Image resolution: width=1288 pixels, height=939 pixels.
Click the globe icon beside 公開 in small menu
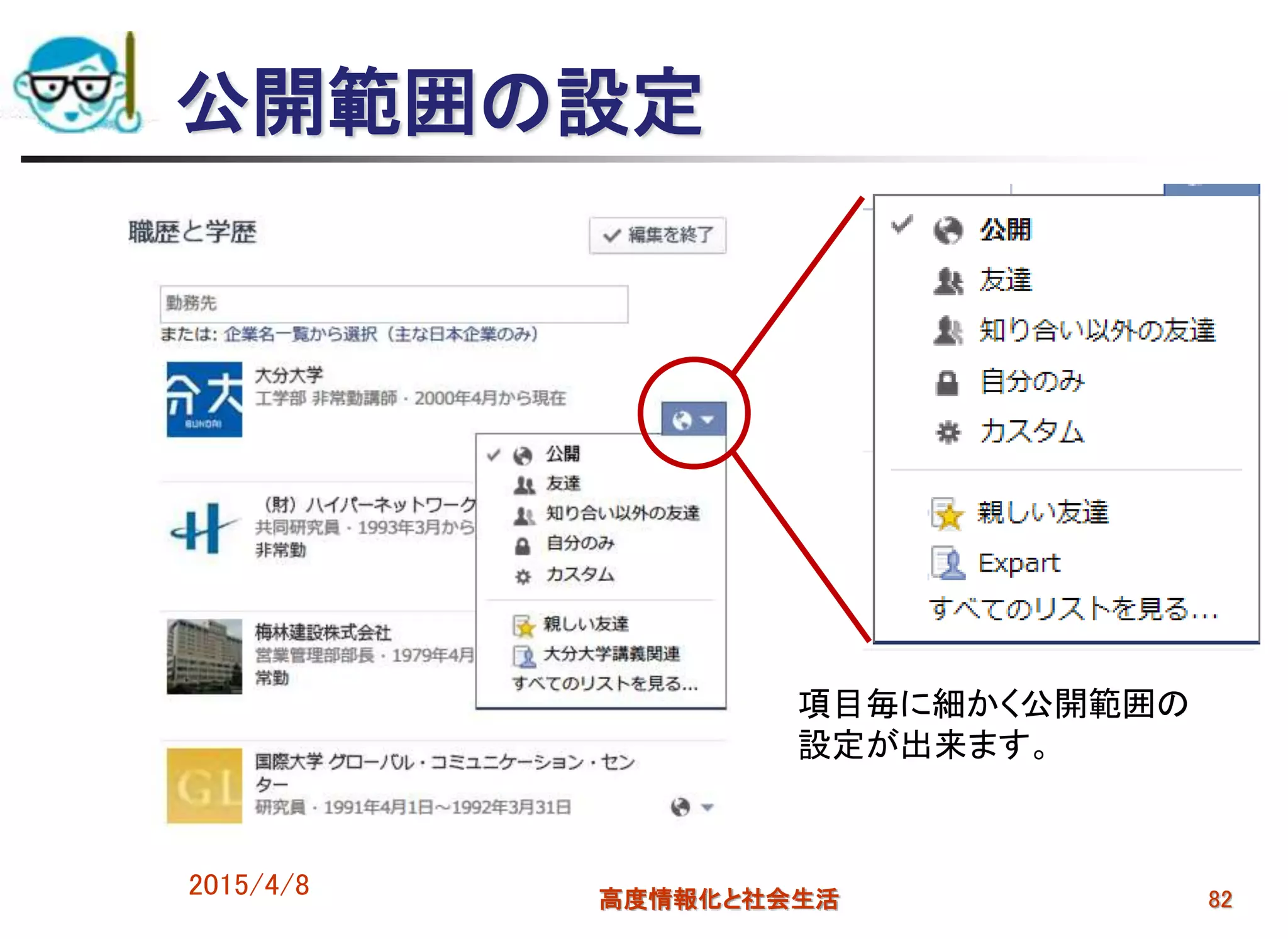tap(523, 455)
